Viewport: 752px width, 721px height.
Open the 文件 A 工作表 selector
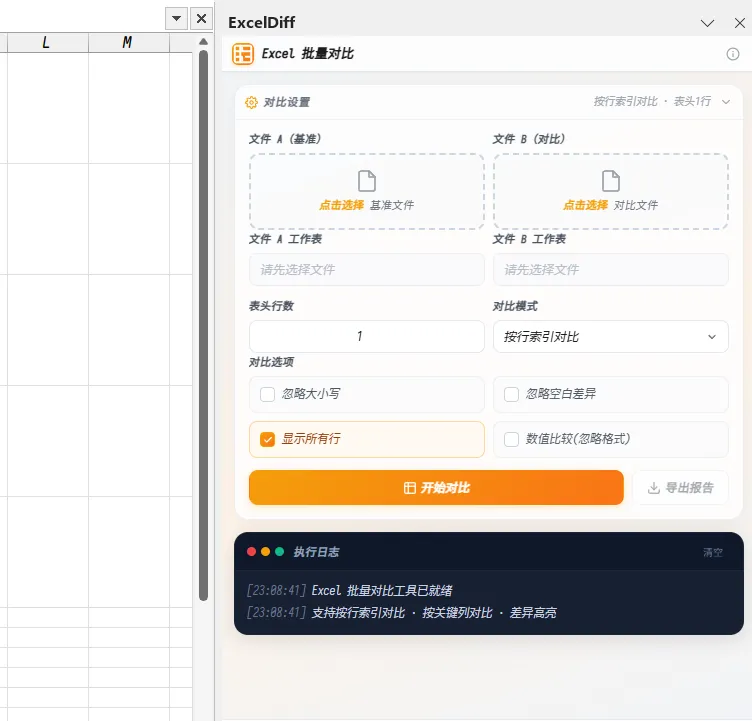pyautogui.click(x=367, y=270)
